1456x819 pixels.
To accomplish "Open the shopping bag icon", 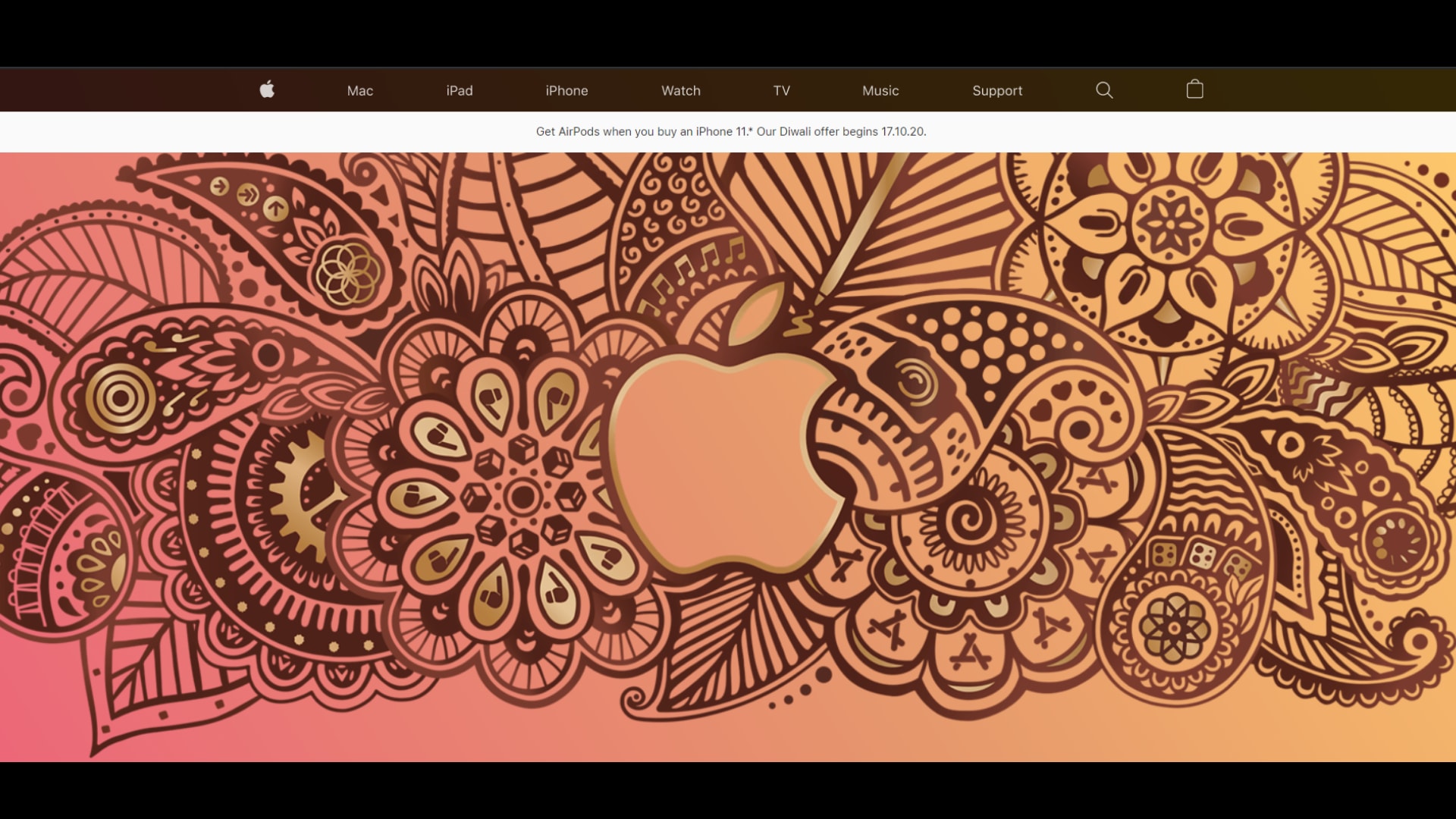I will 1194,89.
